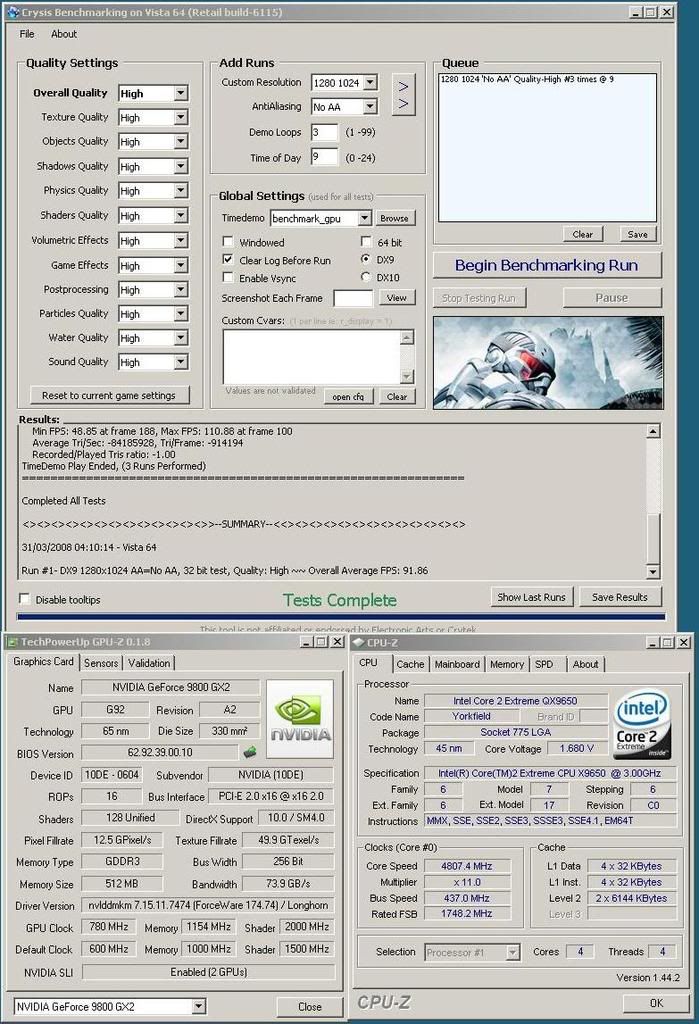Switch to CPU-Z Mainboard tab
Screen dimensions: 699x1024
[x=457, y=664]
